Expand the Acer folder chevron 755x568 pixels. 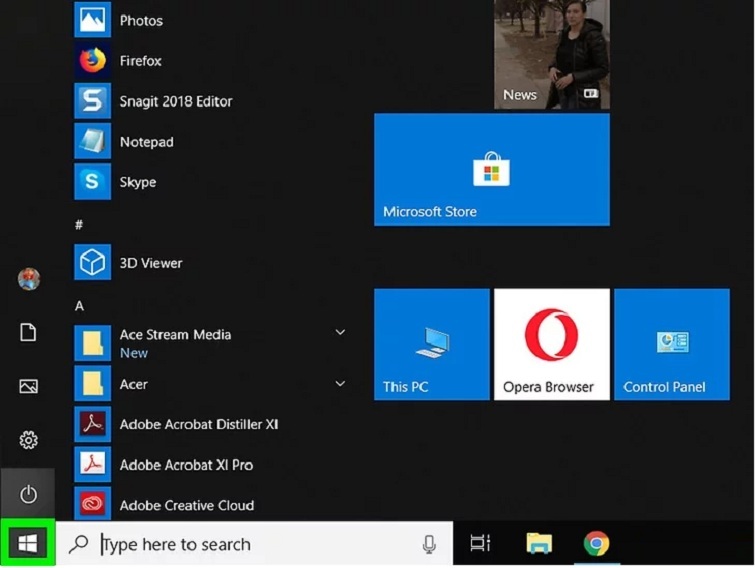pyautogui.click(x=340, y=383)
